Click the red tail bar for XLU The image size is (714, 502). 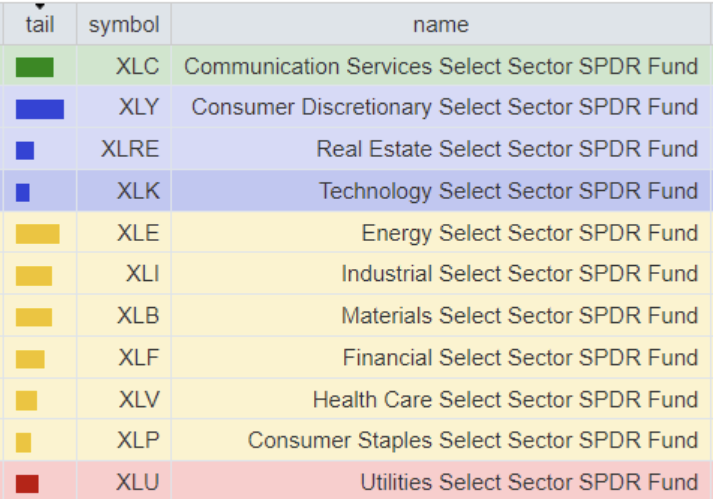(27, 484)
